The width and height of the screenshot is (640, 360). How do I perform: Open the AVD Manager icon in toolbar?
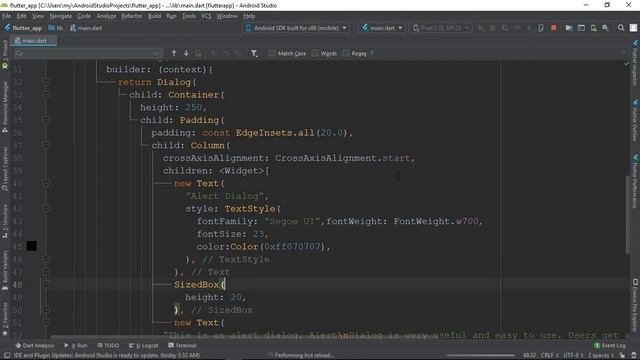pos(593,28)
